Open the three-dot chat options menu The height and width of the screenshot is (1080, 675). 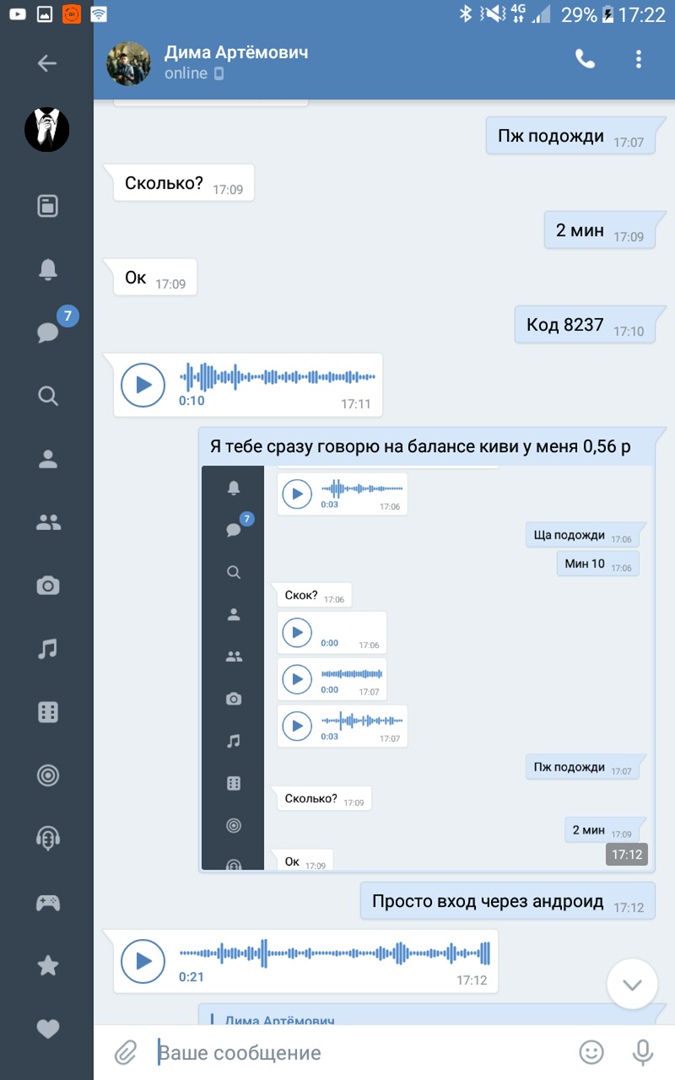[x=639, y=59]
